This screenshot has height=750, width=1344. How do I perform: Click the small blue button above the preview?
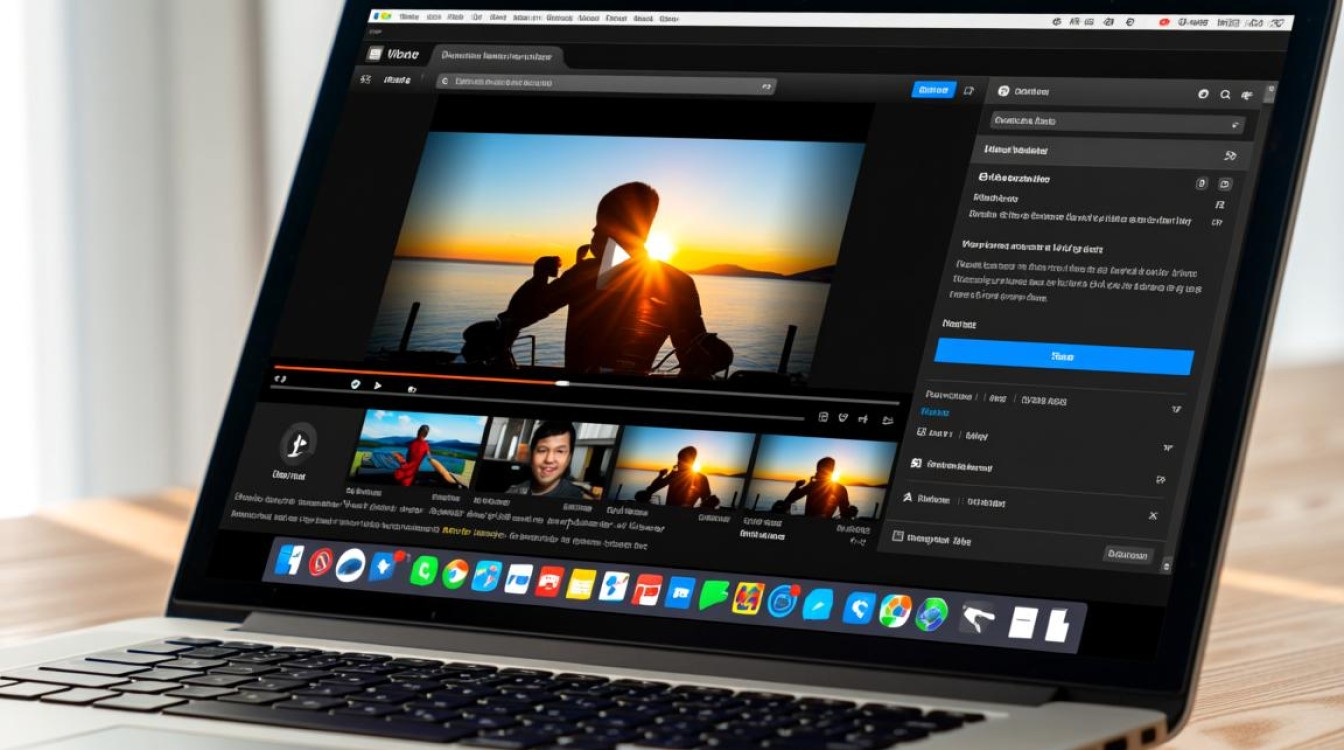(x=933, y=90)
